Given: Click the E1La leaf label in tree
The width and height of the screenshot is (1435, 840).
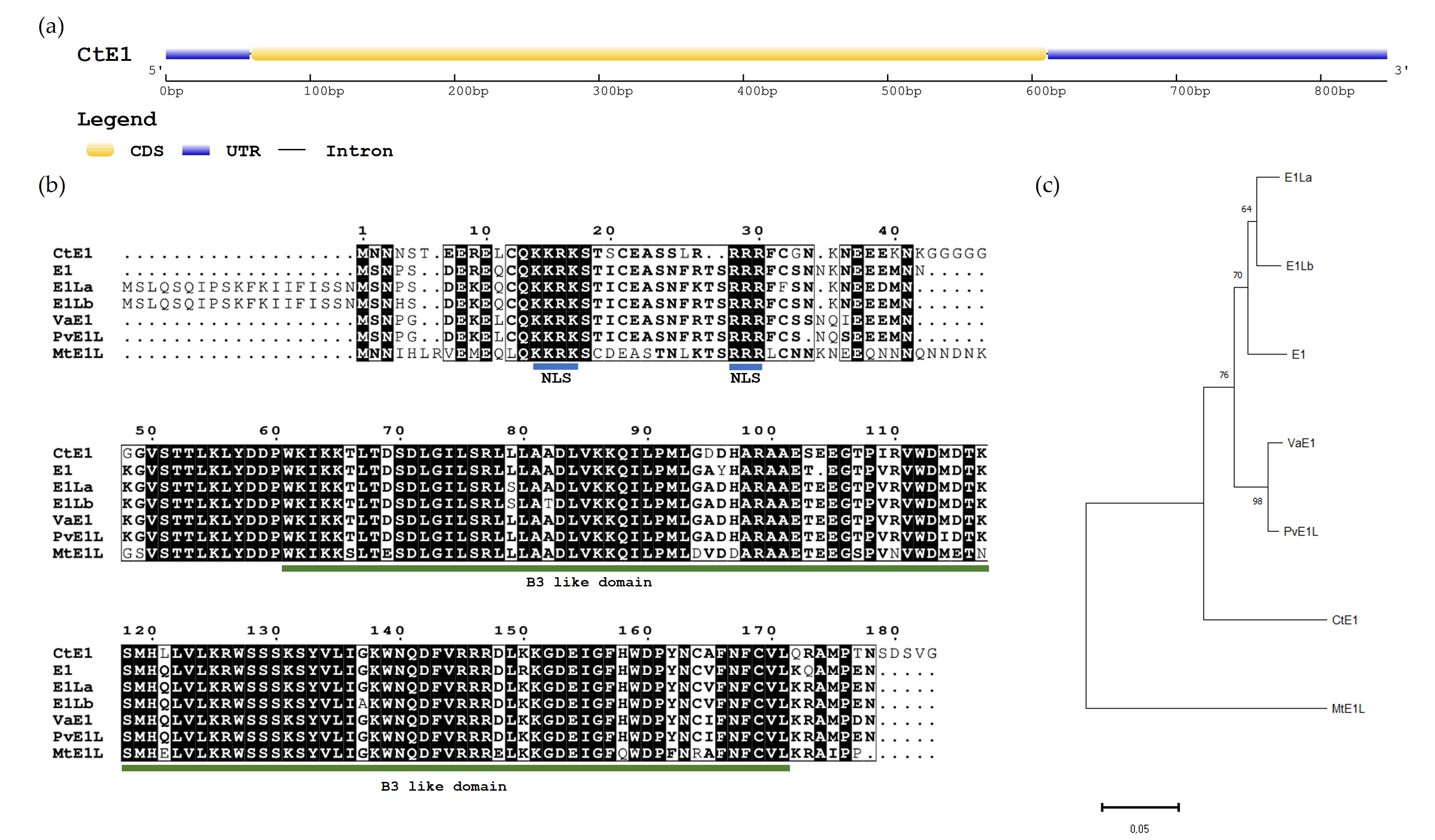Looking at the screenshot, I should pos(1298,177).
